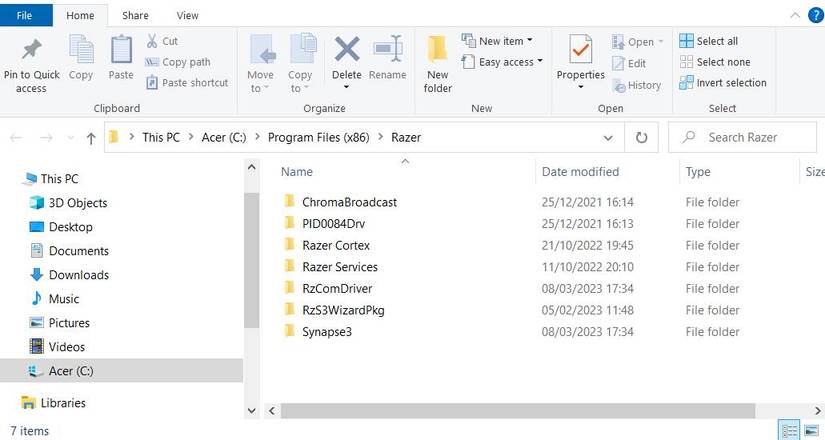Click the Forward navigation arrow
Image resolution: width=825 pixels, height=440 pixels.
point(46,138)
